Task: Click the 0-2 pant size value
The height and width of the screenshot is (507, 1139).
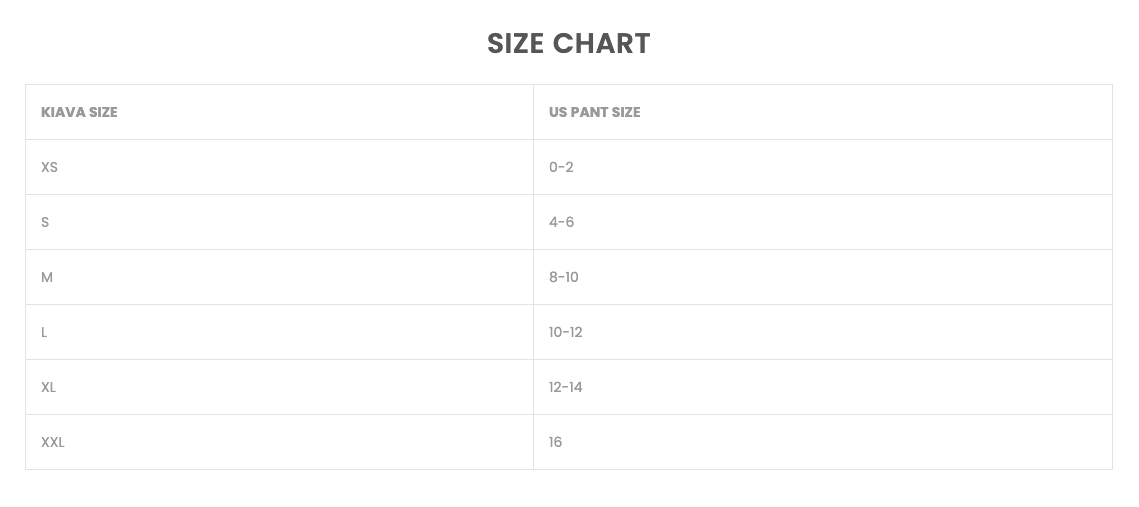Action: click(561, 167)
